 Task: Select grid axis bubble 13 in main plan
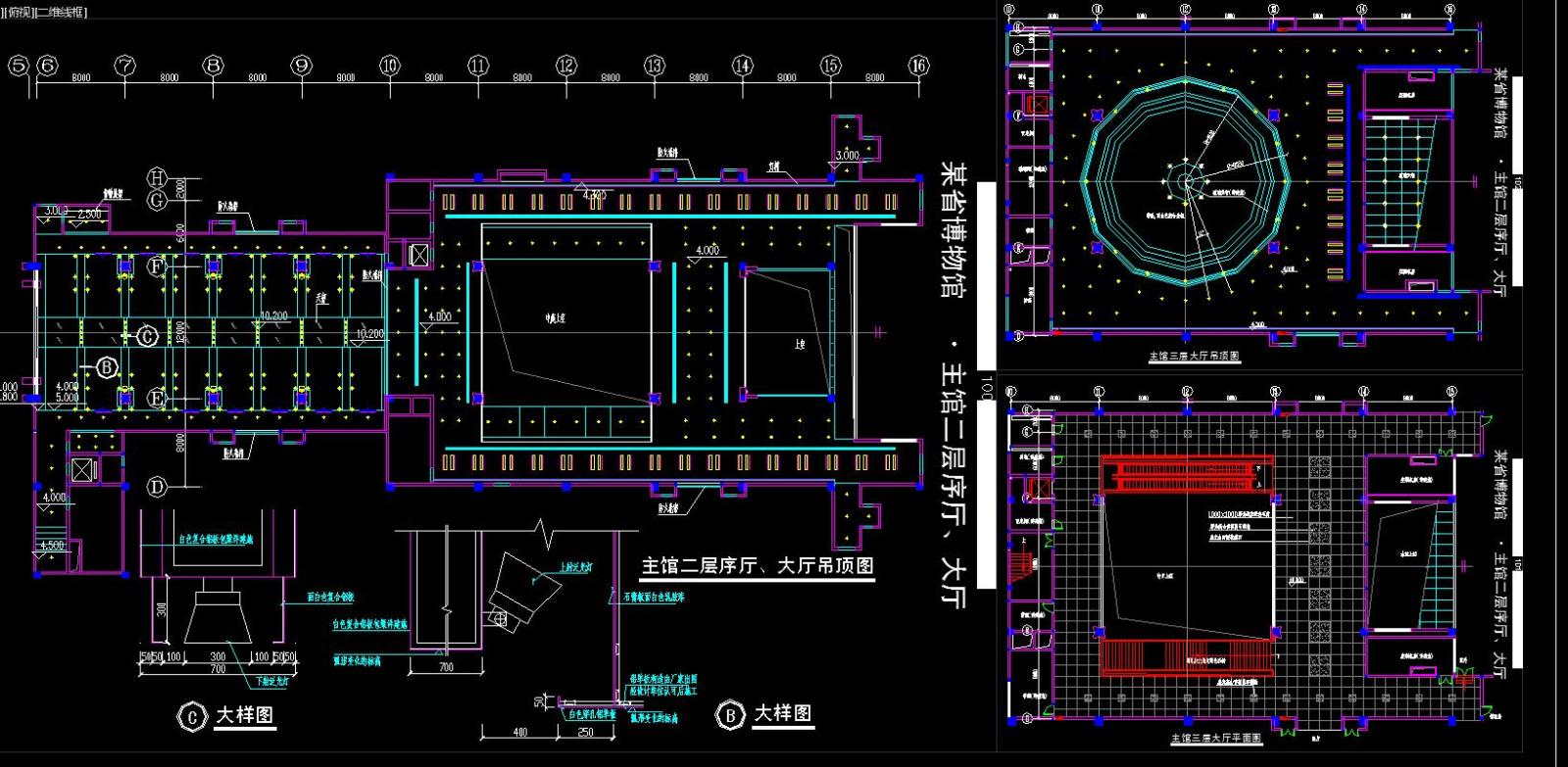pos(655,66)
